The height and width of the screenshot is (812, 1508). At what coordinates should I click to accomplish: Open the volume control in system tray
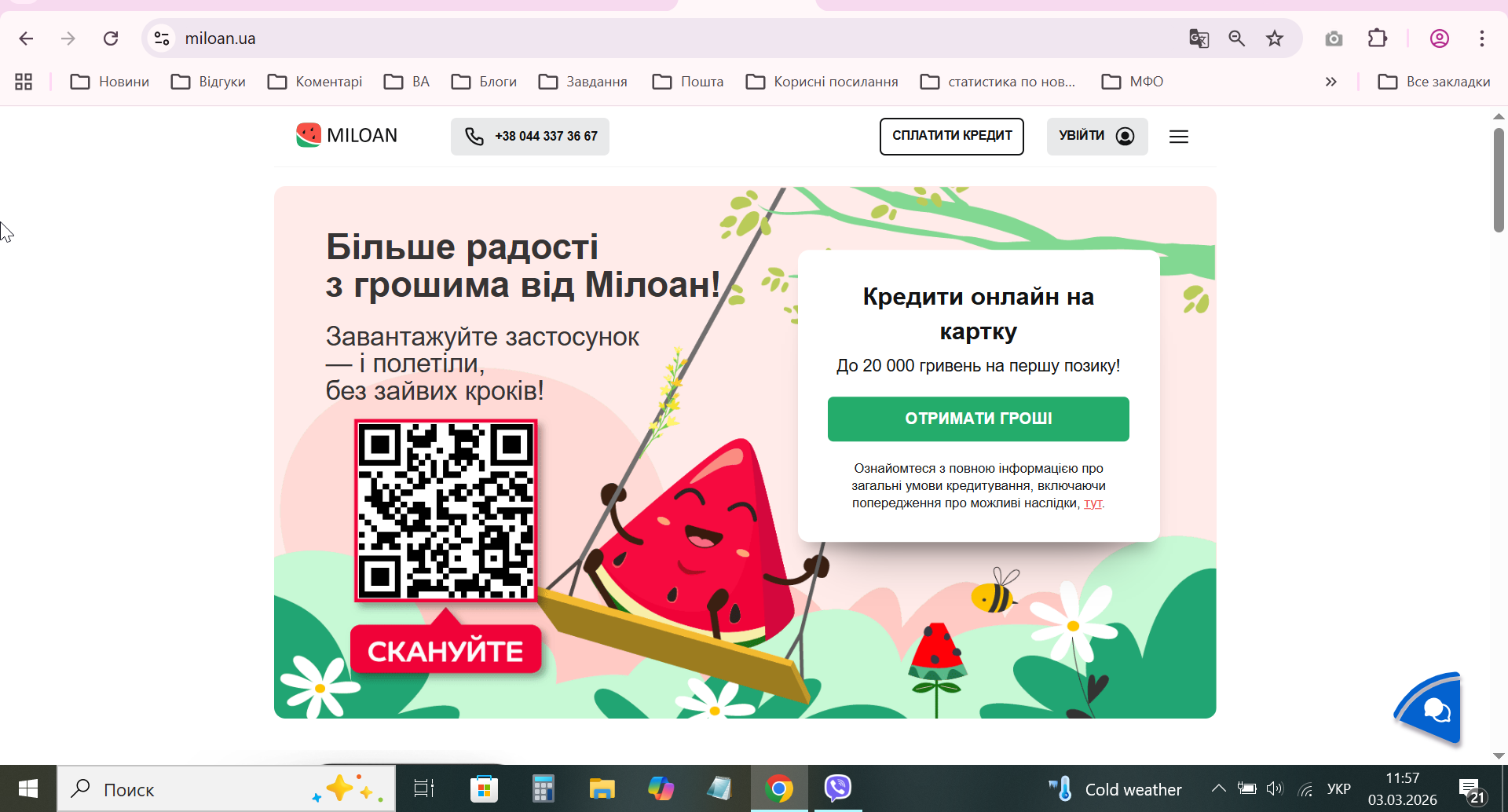[1275, 788]
